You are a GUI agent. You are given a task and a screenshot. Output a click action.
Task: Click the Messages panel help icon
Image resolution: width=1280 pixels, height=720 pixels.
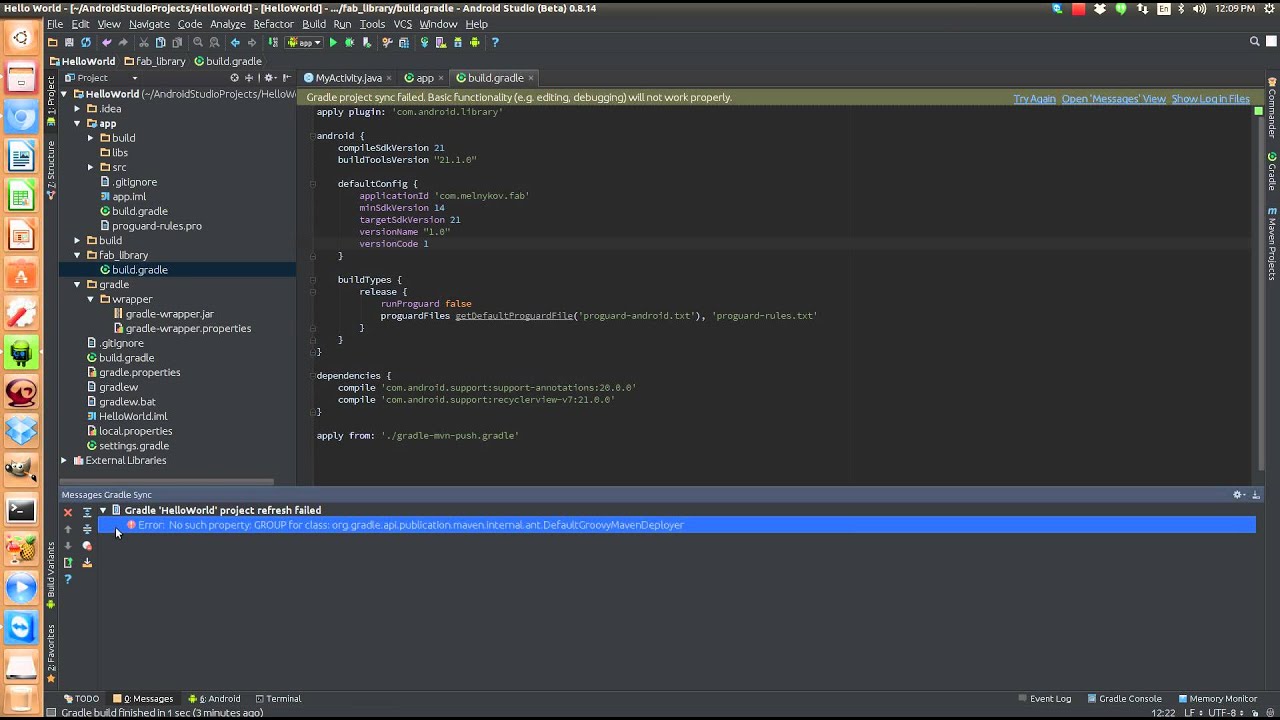[68, 579]
